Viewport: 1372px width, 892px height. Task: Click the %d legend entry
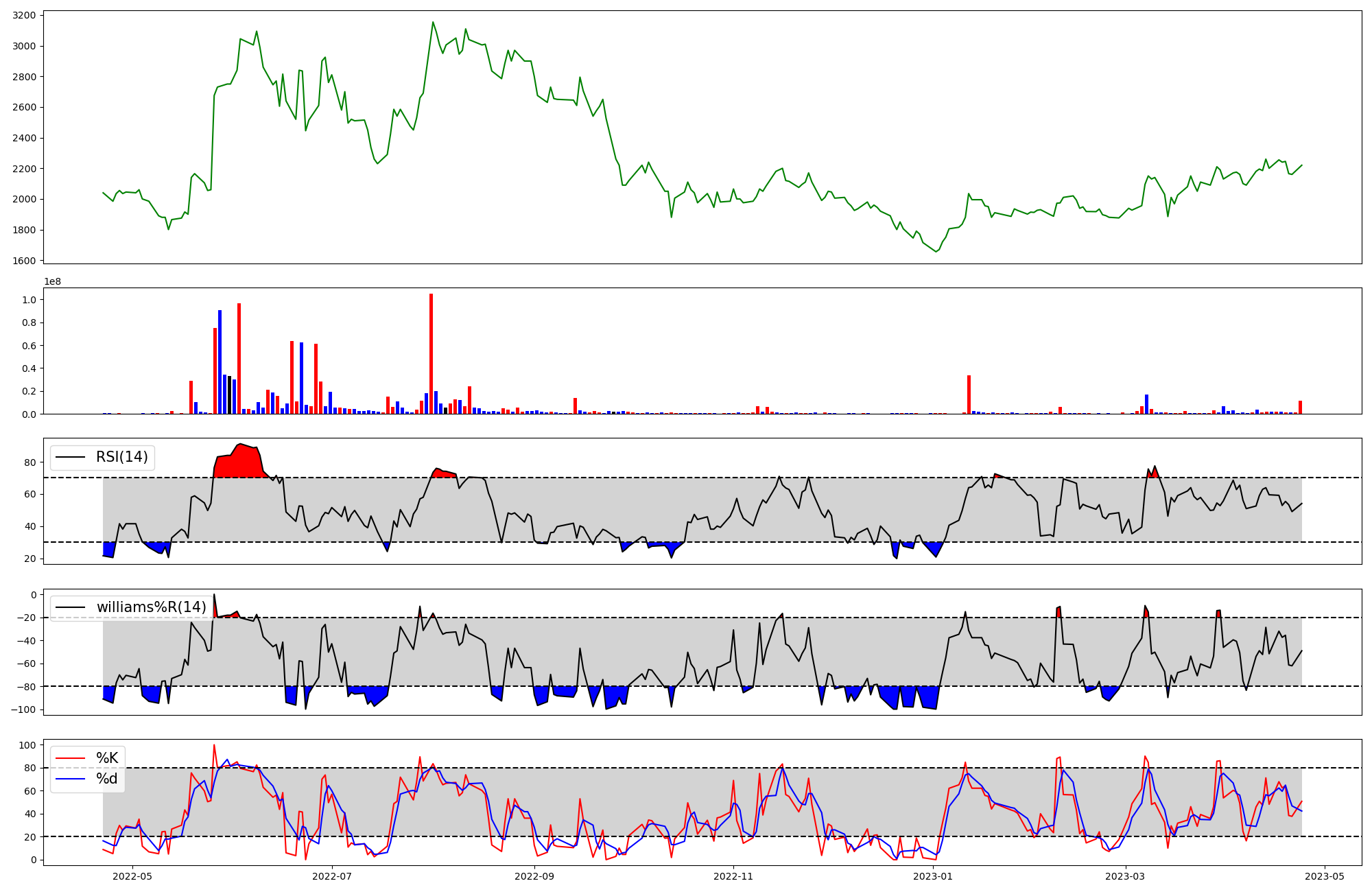click(x=107, y=779)
